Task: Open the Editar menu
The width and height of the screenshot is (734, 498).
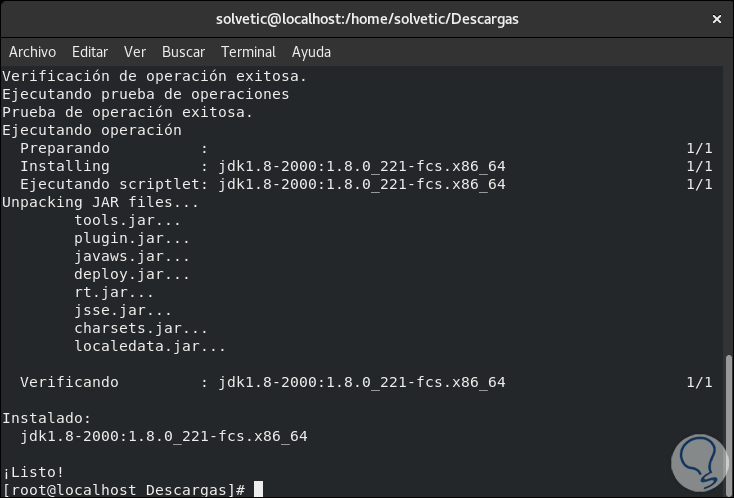Action: click(90, 52)
